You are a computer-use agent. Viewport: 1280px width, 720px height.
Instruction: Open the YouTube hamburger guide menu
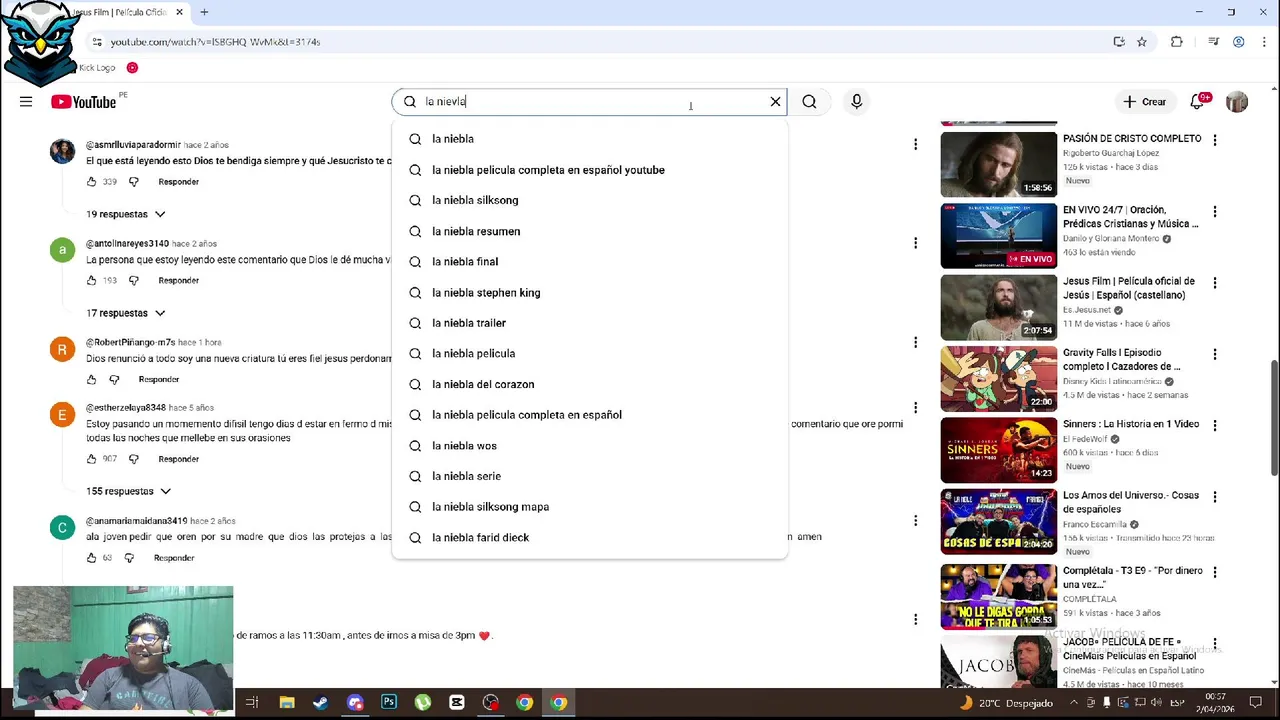26,101
